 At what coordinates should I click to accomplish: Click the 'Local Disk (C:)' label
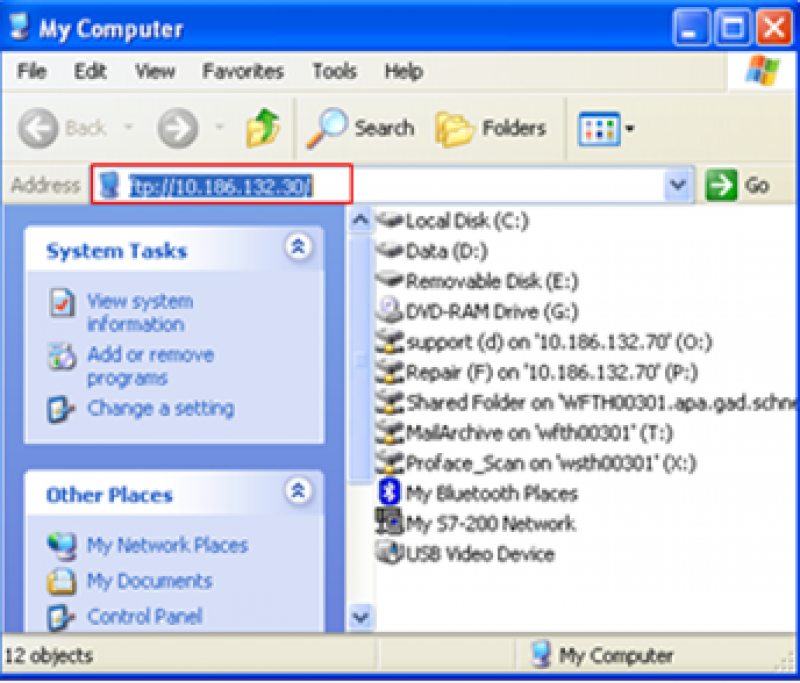coord(467,221)
